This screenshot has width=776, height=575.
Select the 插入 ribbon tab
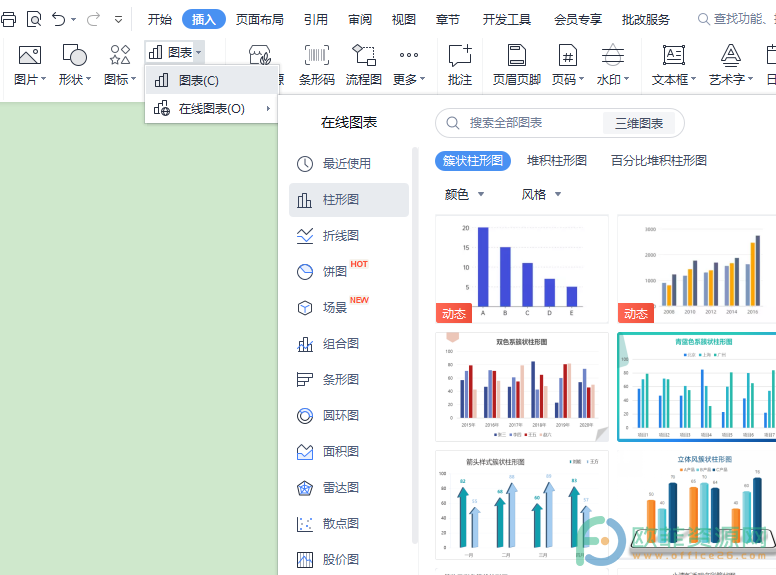pyautogui.click(x=204, y=19)
